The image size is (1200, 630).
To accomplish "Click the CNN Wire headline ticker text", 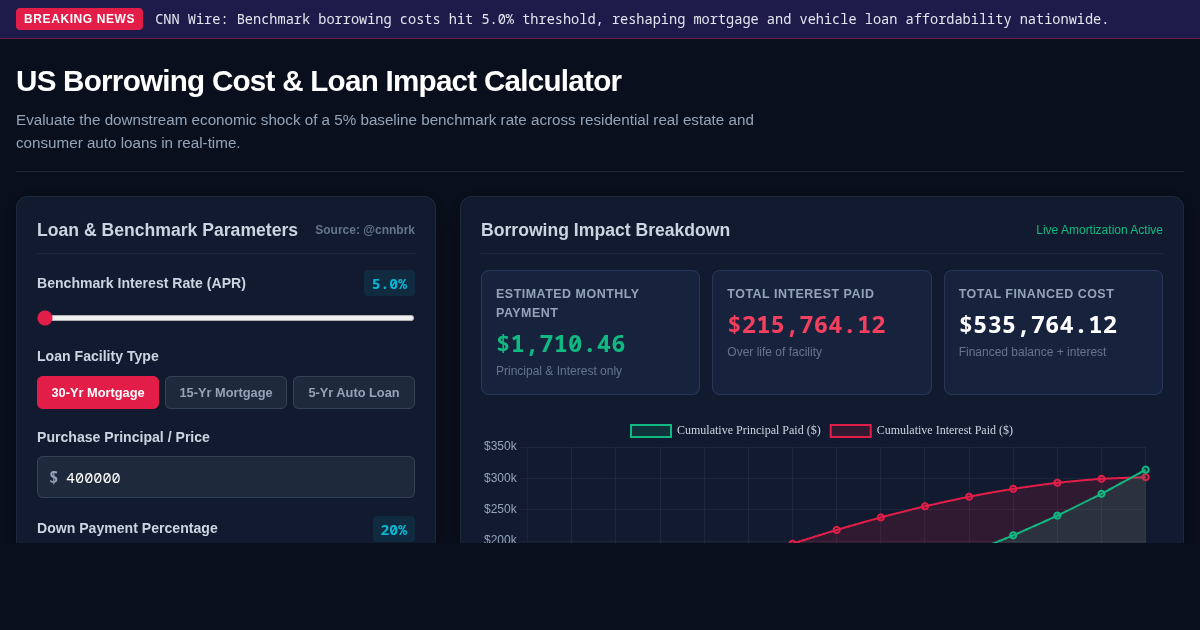I will coord(632,19).
